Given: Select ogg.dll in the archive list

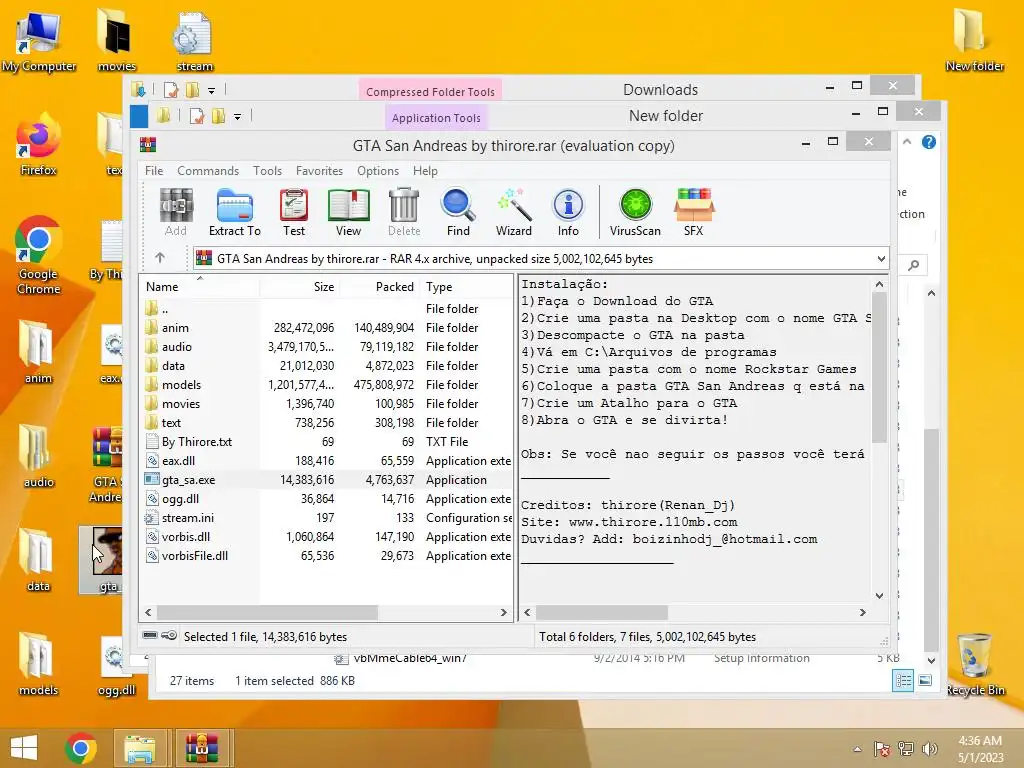Looking at the screenshot, I should (326, 498).
